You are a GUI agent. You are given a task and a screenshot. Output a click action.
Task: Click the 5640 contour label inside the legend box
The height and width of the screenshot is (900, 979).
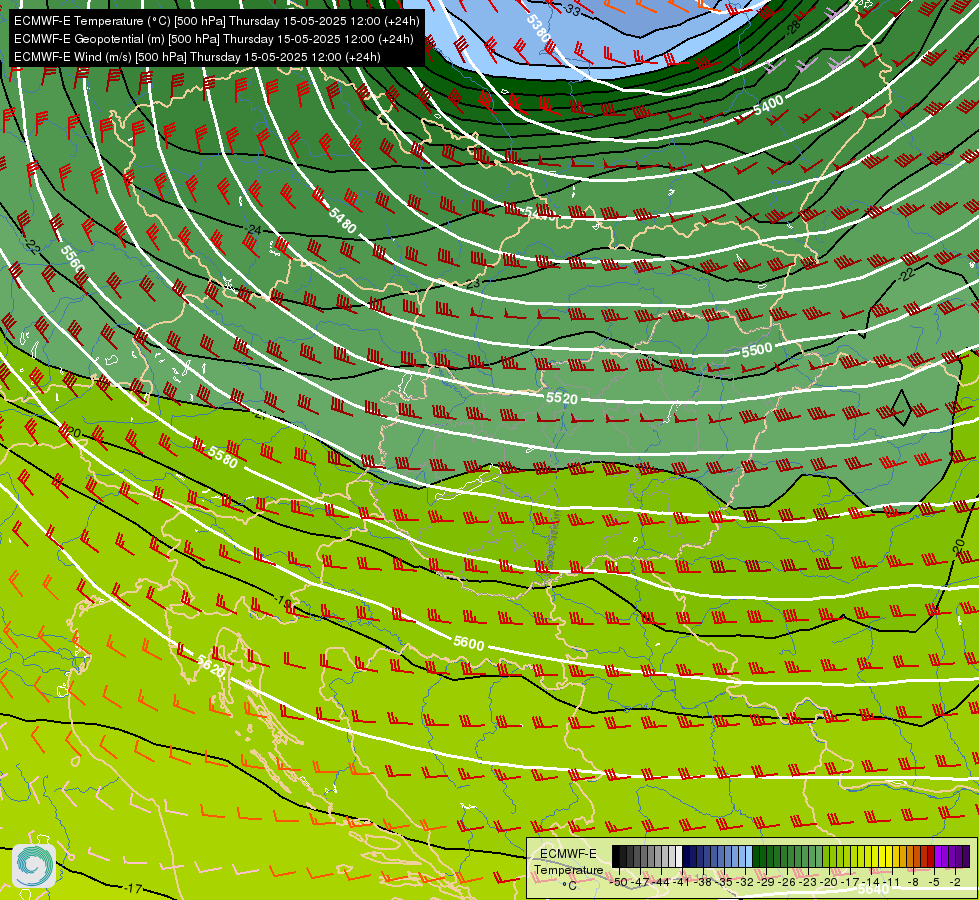(x=873, y=889)
